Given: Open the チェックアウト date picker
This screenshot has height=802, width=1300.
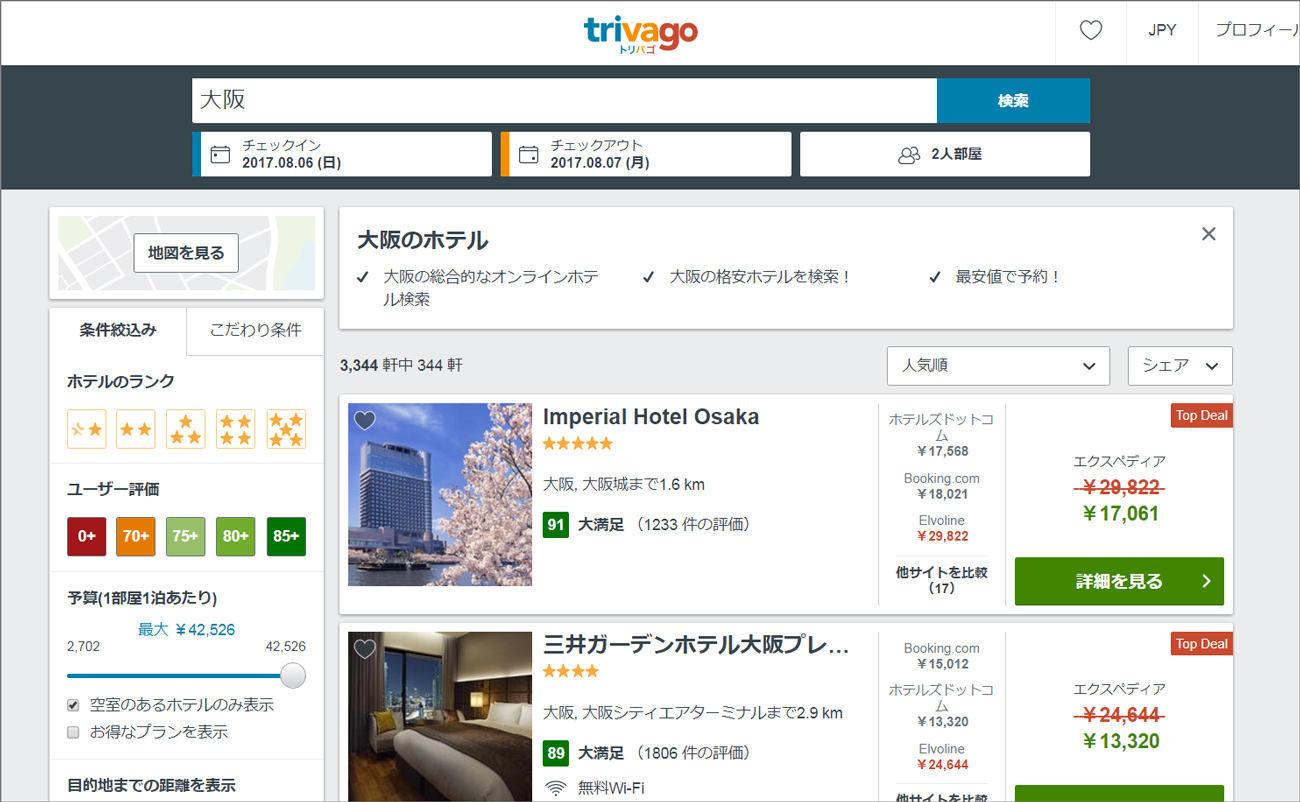Looking at the screenshot, I should (646, 154).
